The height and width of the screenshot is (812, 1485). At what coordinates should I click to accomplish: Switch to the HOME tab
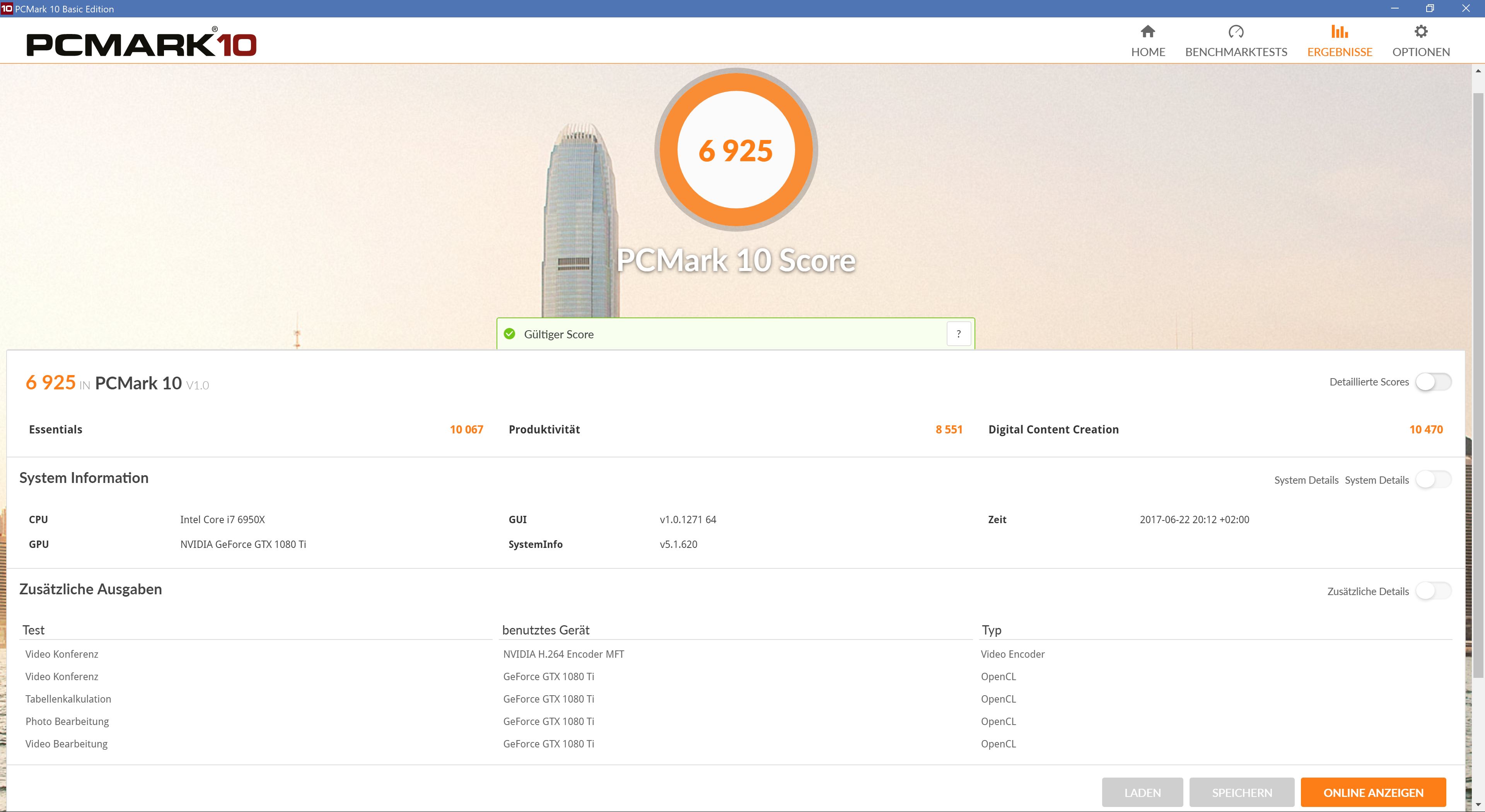[1148, 52]
